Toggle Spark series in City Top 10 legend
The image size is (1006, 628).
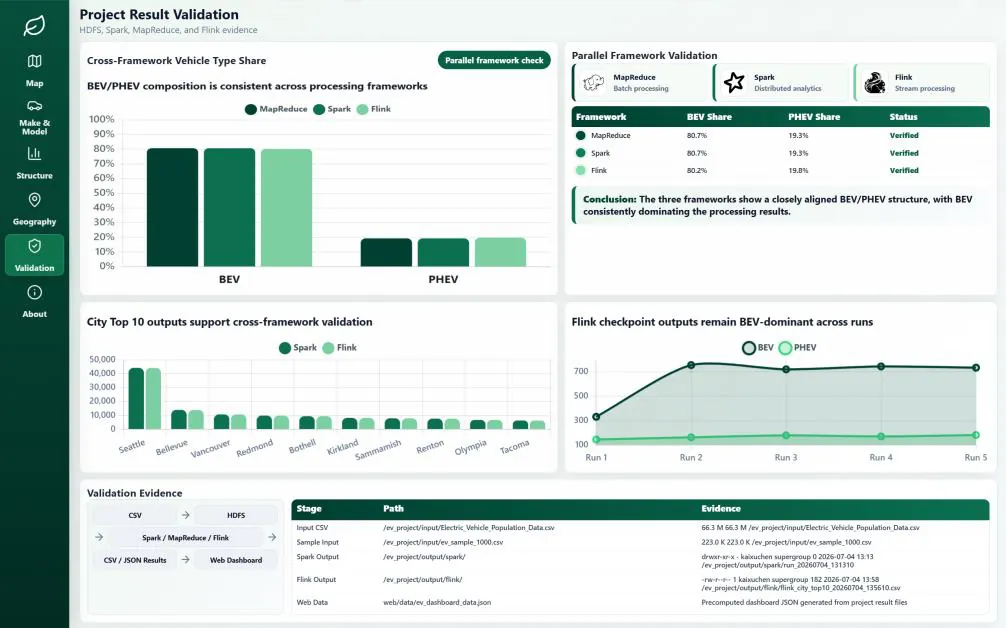pyautogui.click(x=298, y=348)
